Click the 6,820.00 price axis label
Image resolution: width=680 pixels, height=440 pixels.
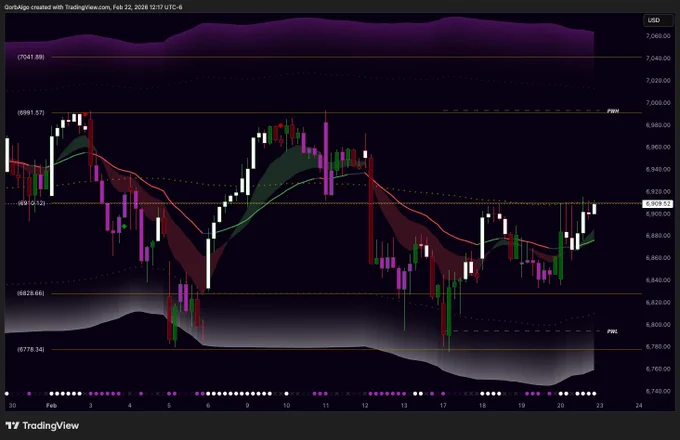[658, 302]
